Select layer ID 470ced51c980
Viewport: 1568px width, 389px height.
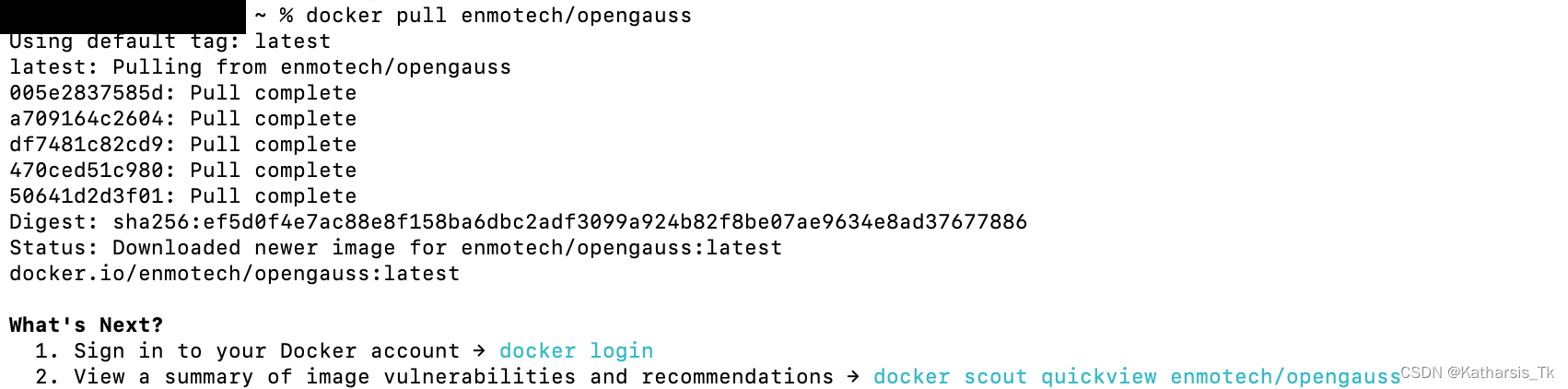pyautogui.click(x=88, y=171)
